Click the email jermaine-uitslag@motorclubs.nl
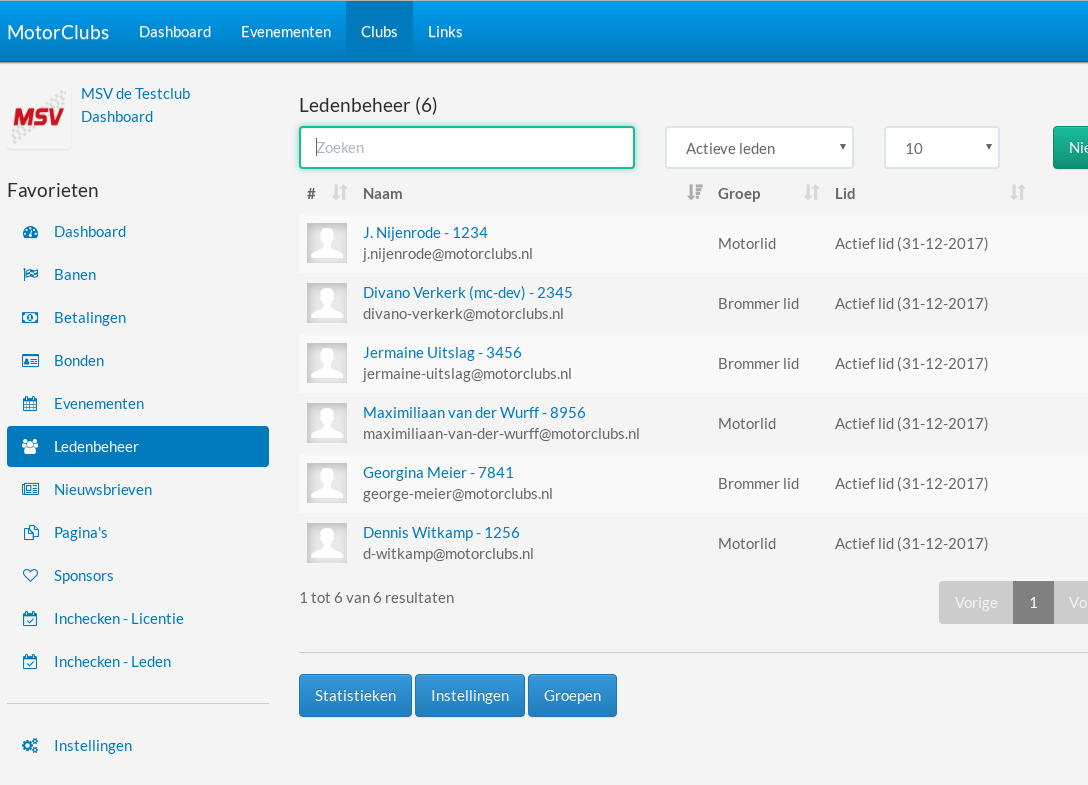The height and width of the screenshot is (785, 1088). (467, 374)
